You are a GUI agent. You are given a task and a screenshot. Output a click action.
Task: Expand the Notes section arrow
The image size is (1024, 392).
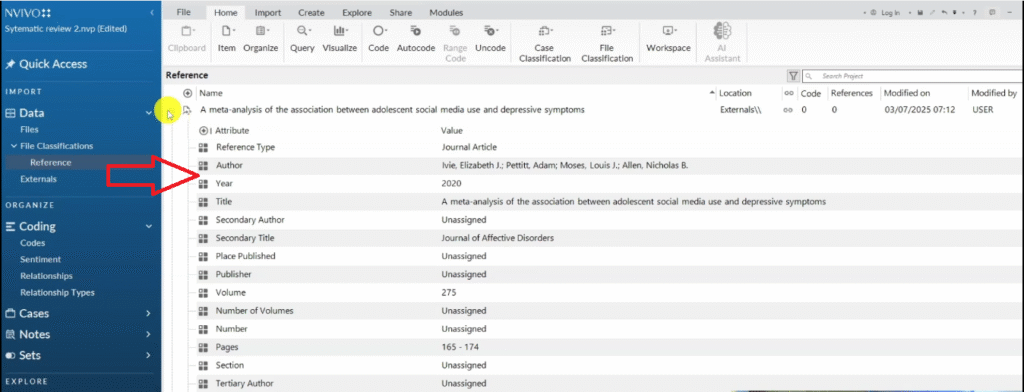[148, 335]
